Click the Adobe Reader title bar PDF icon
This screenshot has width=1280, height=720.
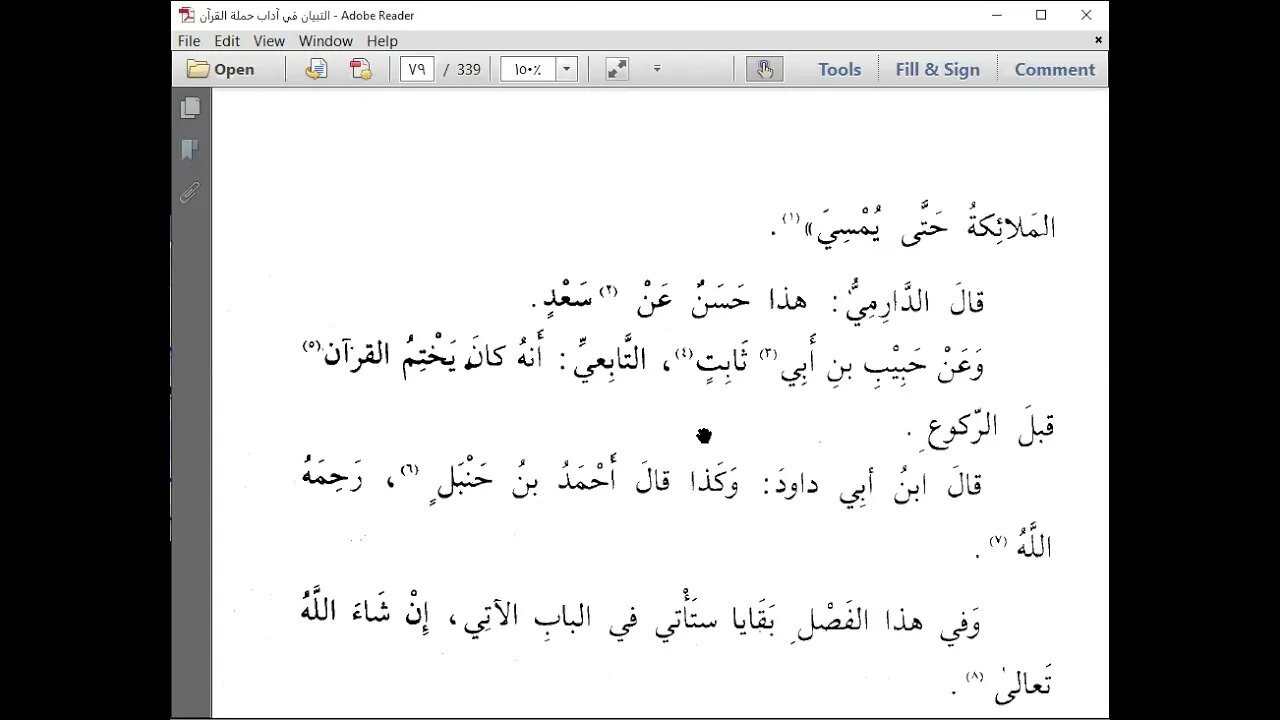[x=187, y=15]
